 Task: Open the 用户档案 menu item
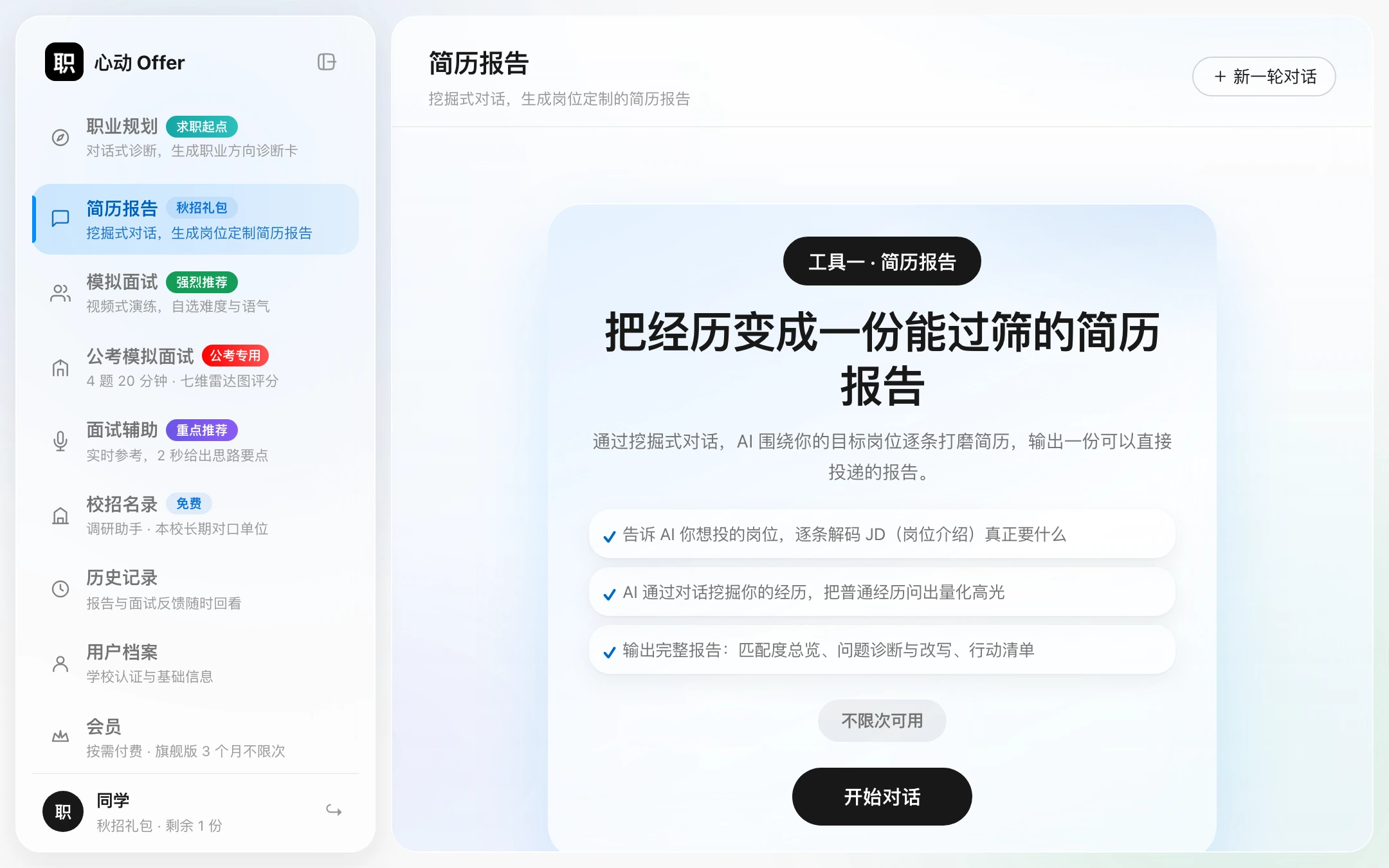(x=195, y=664)
